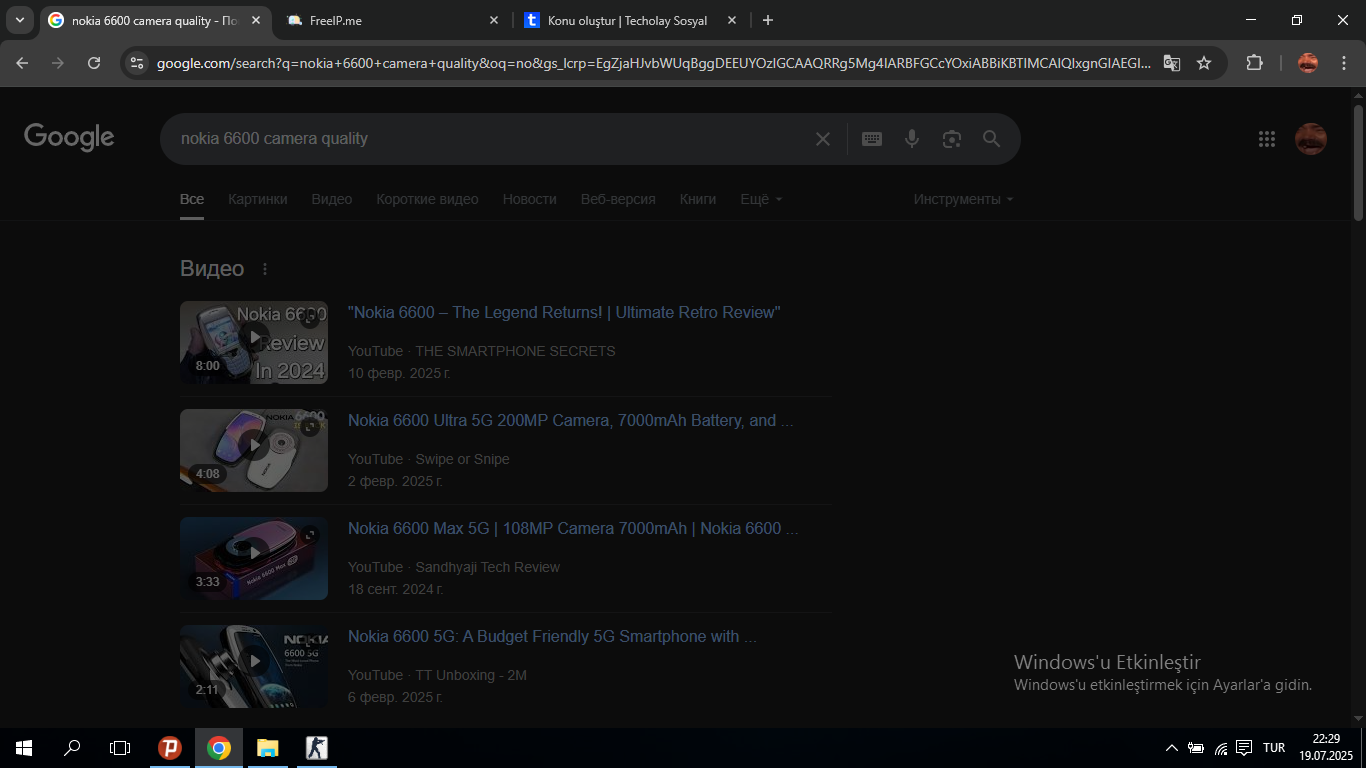Select the Новости tab

(530, 199)
